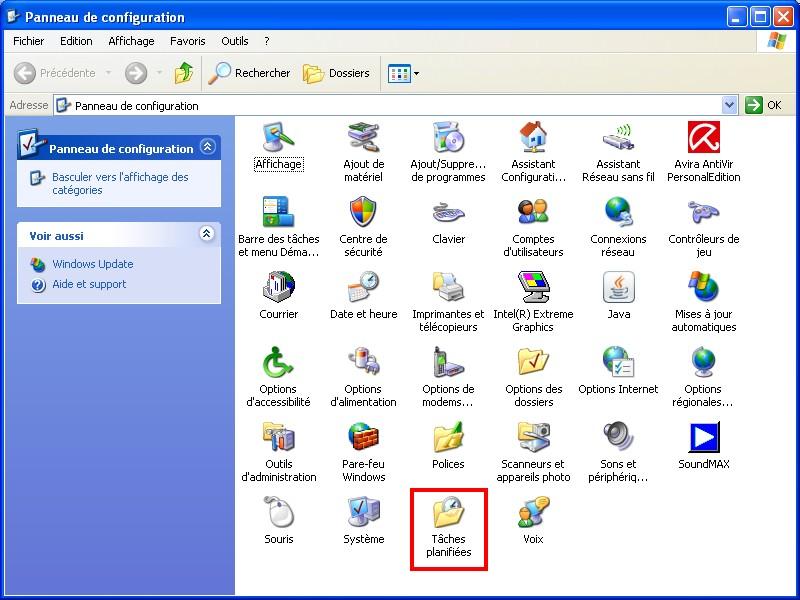
Task: Open Outils d'administration icon
Action: click(279, 437)
